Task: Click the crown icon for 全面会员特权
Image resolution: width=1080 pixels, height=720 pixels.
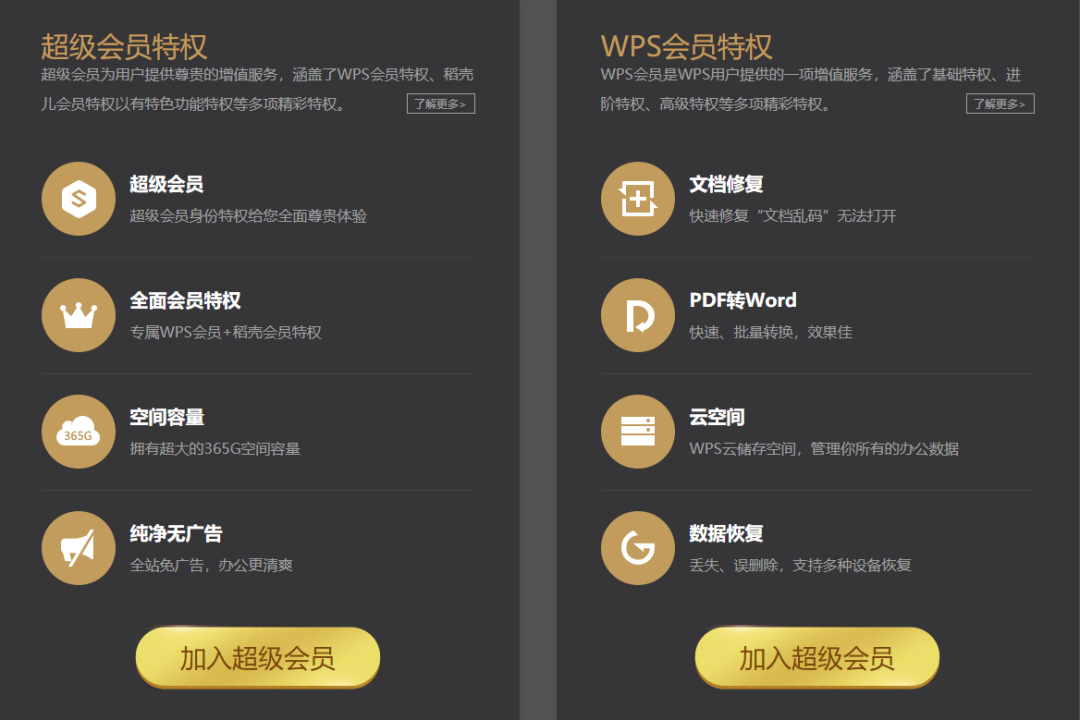Action: [x=79, y=315]
